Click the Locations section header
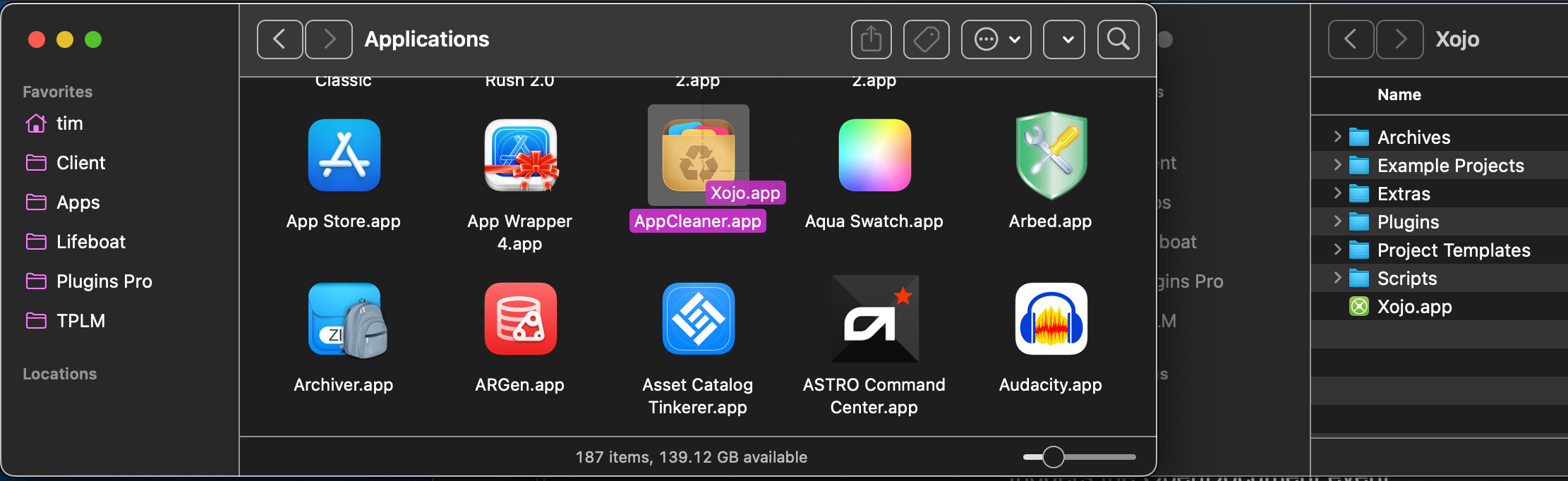This screenshot has width=1568, height=481. [60, 374]
